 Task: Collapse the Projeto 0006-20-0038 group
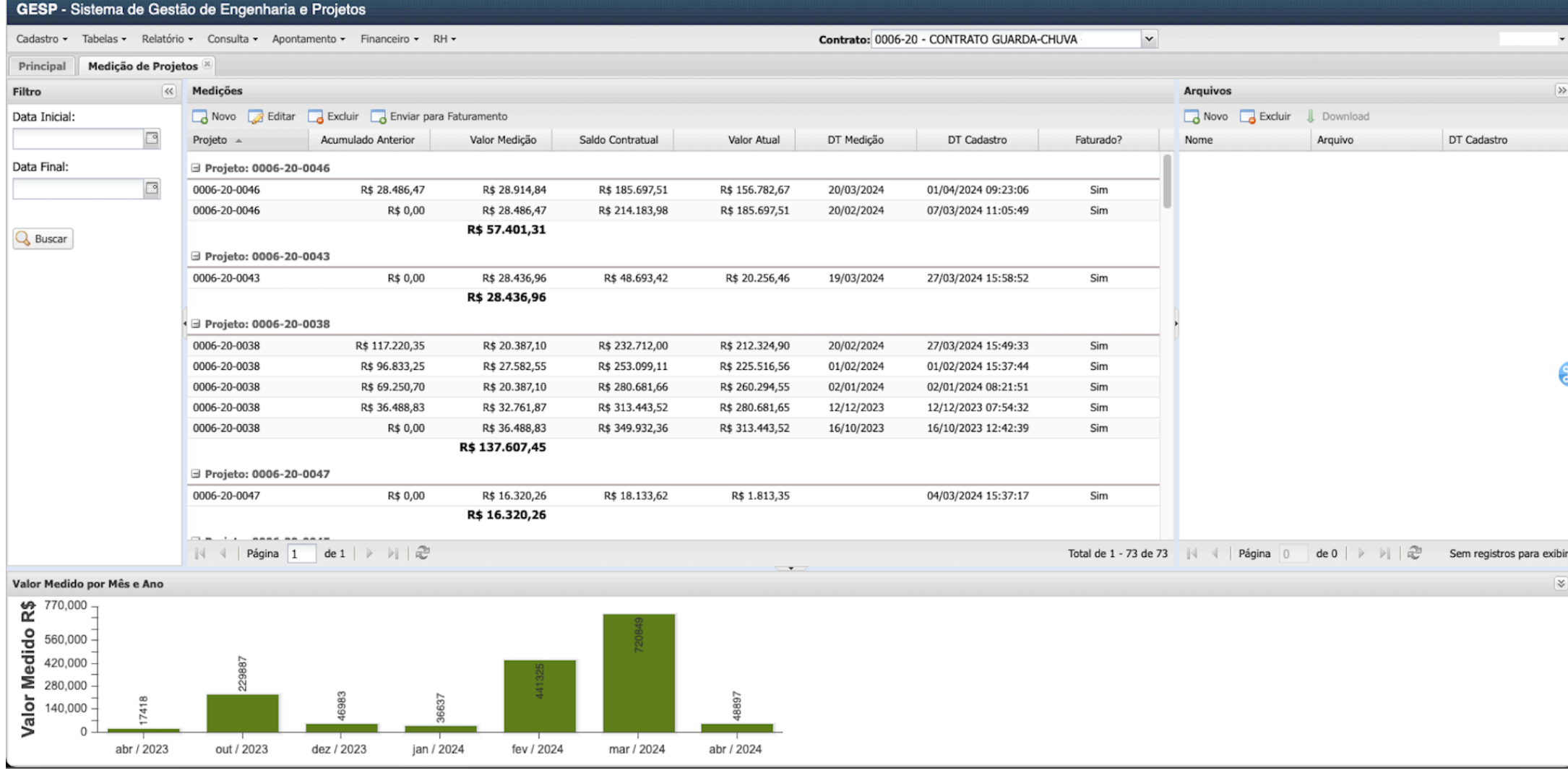196,324
